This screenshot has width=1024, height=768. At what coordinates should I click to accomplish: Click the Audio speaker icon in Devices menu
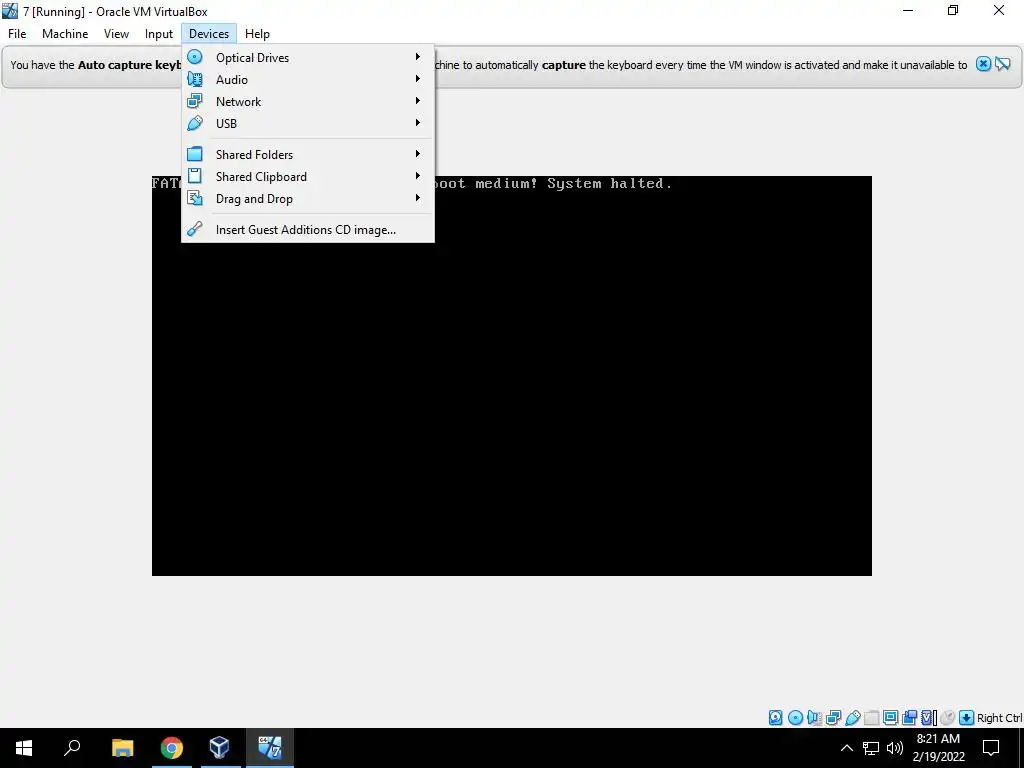pyautogui.click(x=195, y=80)
